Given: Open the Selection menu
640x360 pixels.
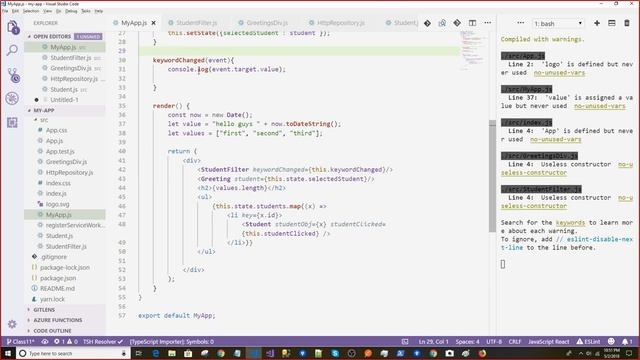Looking at the screenshot, I should [31, 11].
